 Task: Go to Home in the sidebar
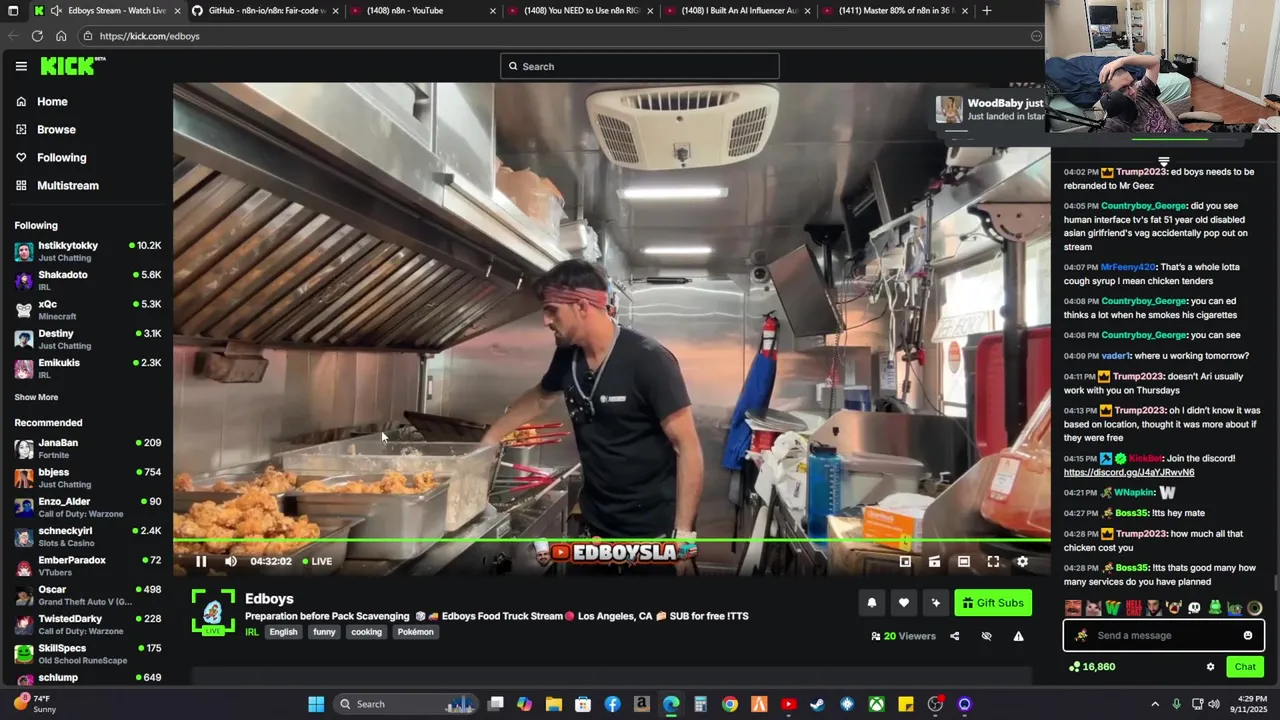click(x=52, y=101)
